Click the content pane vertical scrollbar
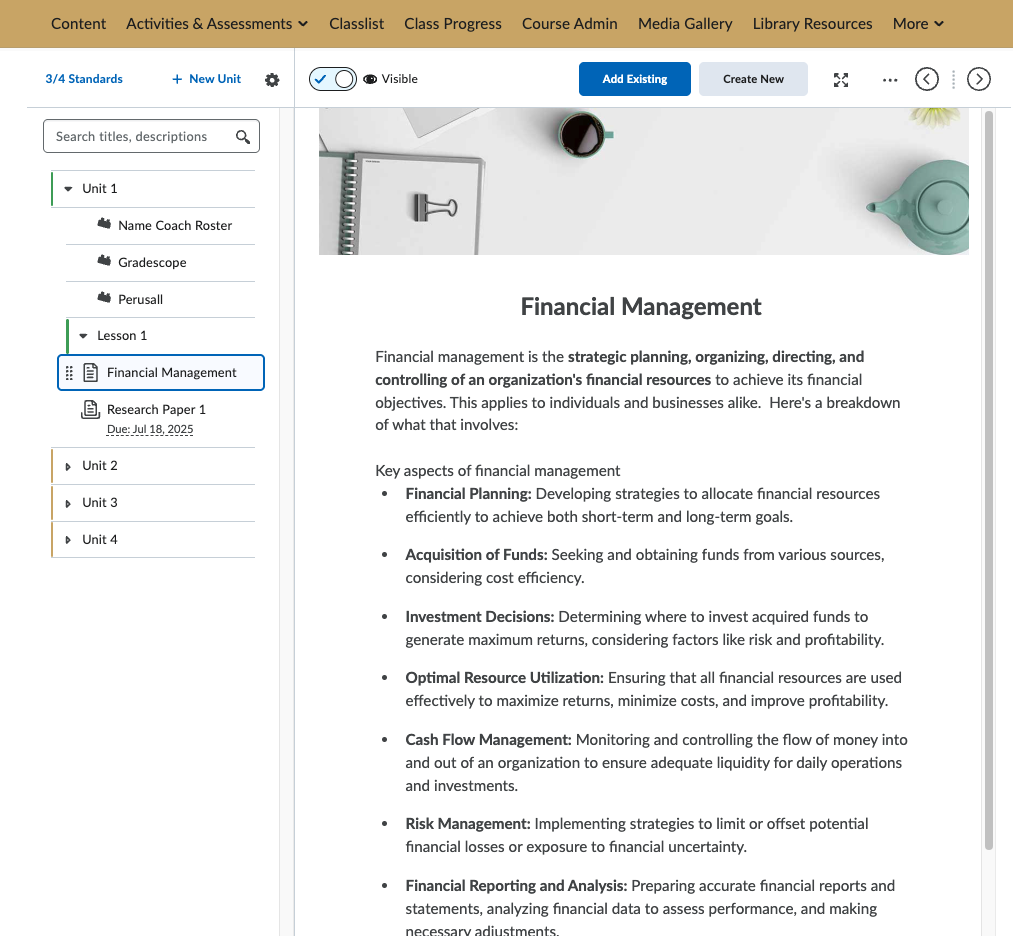Image resolution: width=1013 pixels, height=936 pixels. coord(989,480)
